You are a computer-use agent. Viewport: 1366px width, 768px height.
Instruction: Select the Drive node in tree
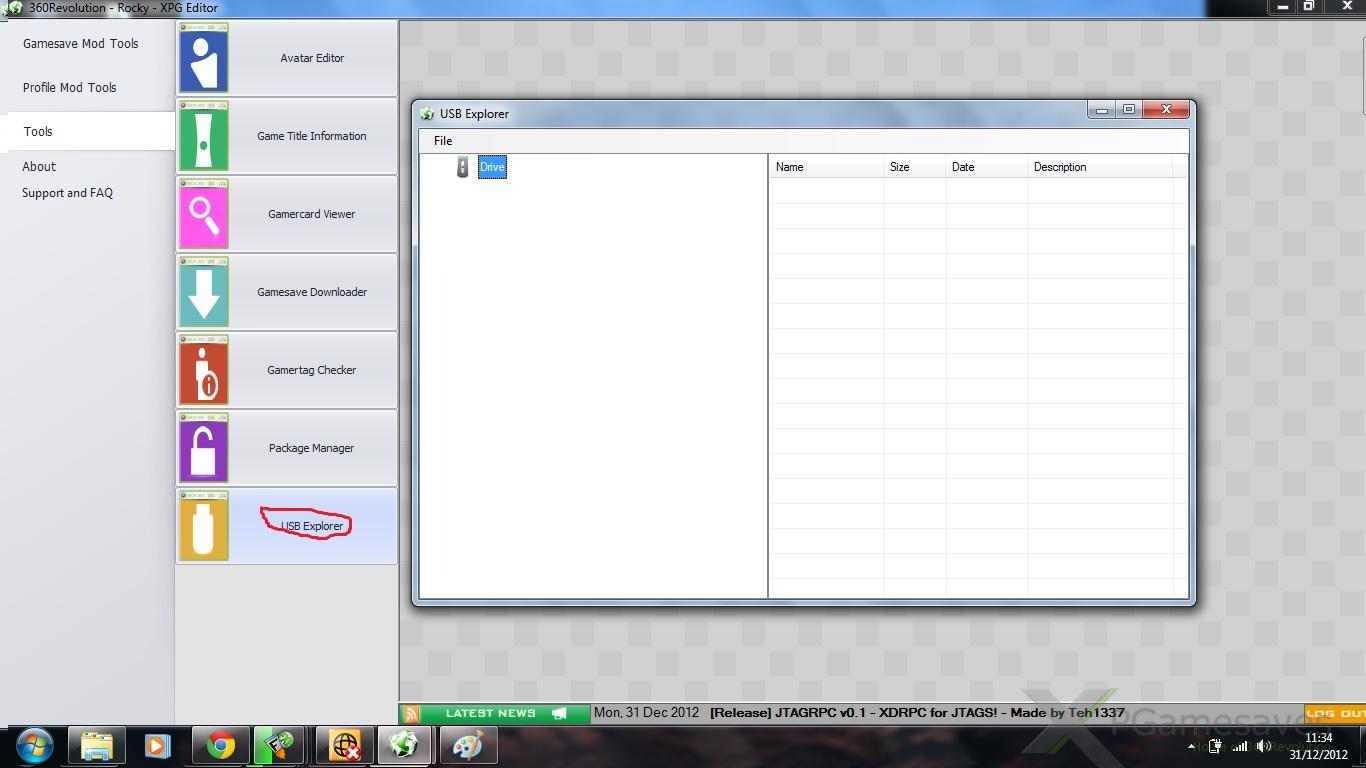click(x=492, y=167)
